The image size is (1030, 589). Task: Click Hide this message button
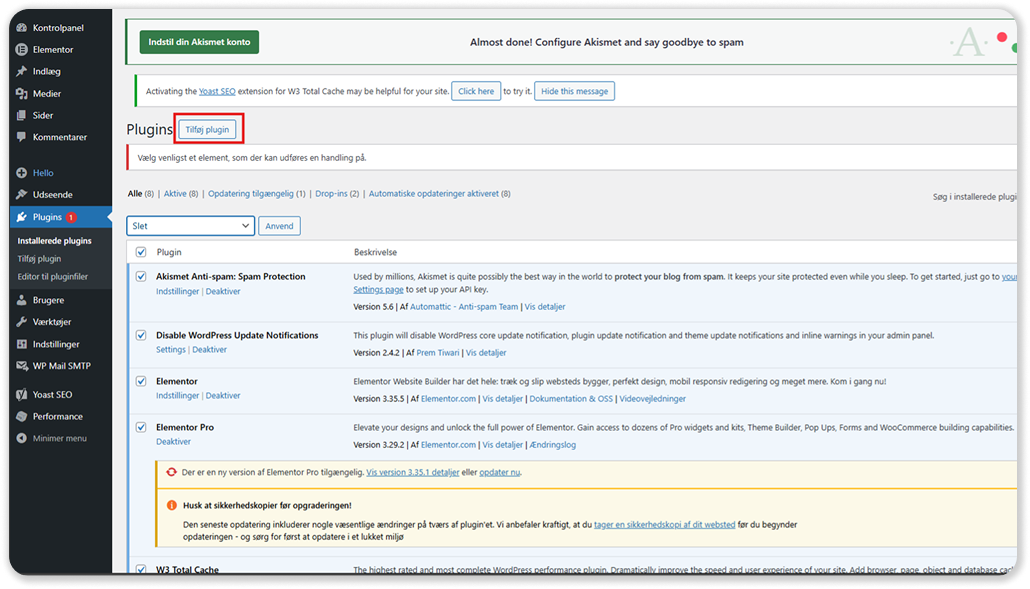[575, 91]
